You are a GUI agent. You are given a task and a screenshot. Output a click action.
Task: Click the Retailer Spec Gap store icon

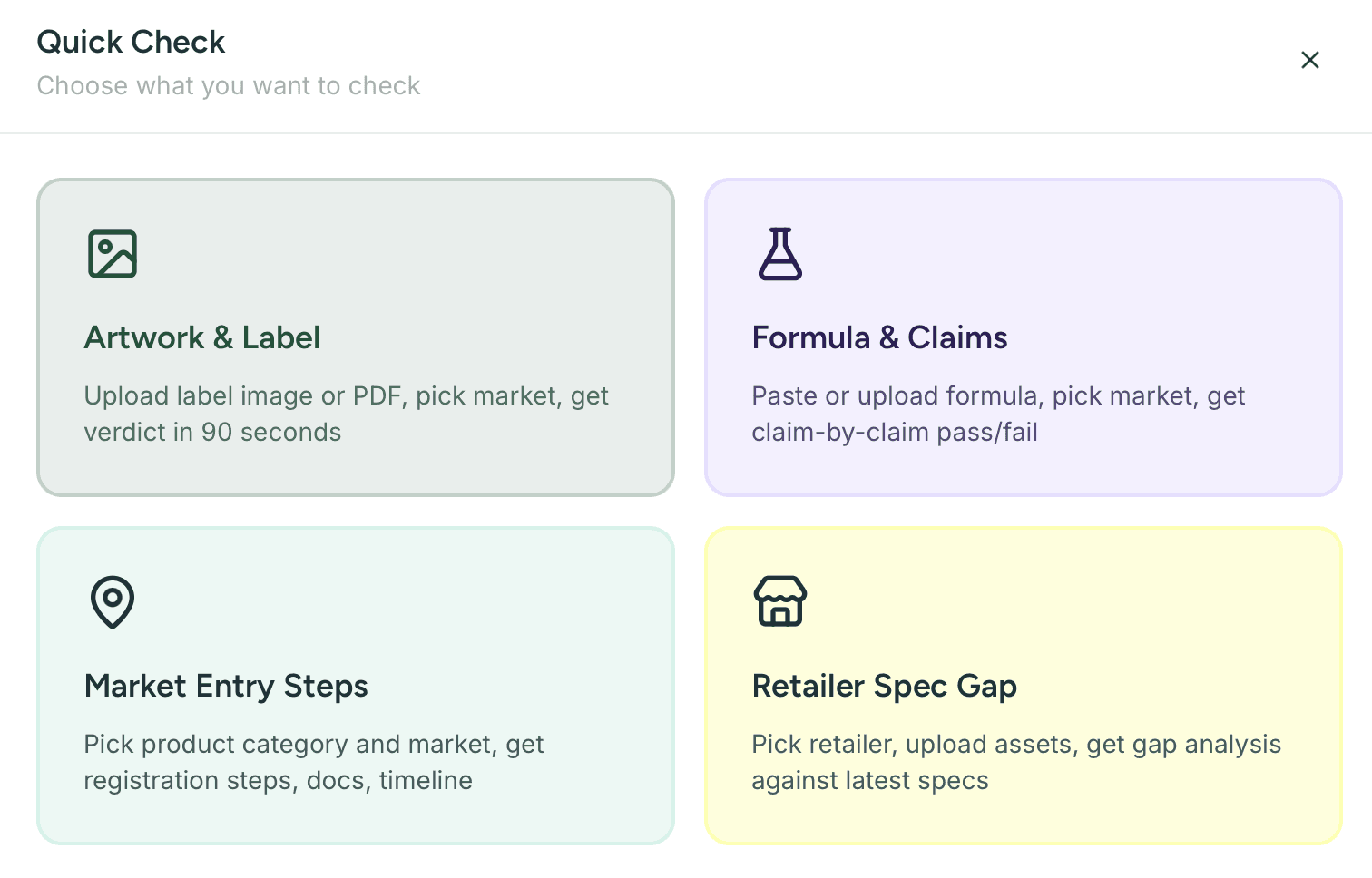click(x=780, y=601)
